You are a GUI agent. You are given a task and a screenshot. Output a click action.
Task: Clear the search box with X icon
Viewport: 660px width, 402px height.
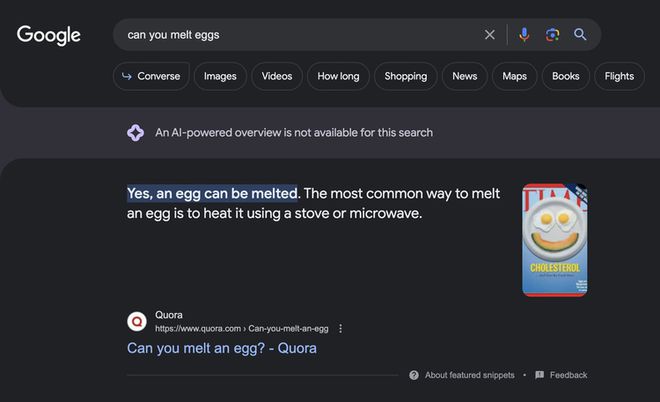[x=490, y=35]
